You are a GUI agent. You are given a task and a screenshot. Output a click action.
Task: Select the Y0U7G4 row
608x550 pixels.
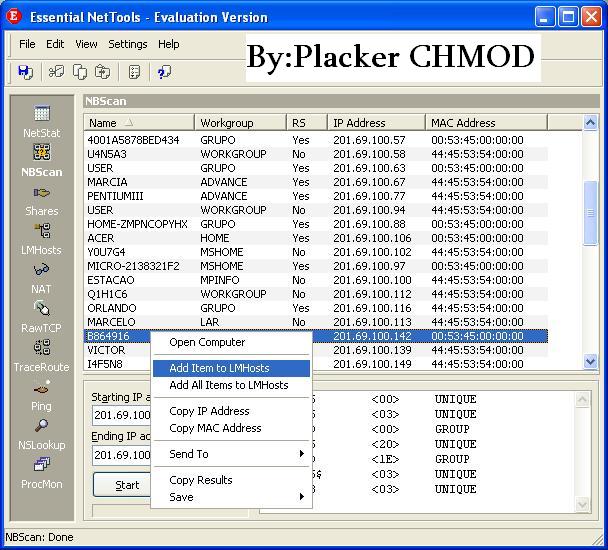pos(316,252)
